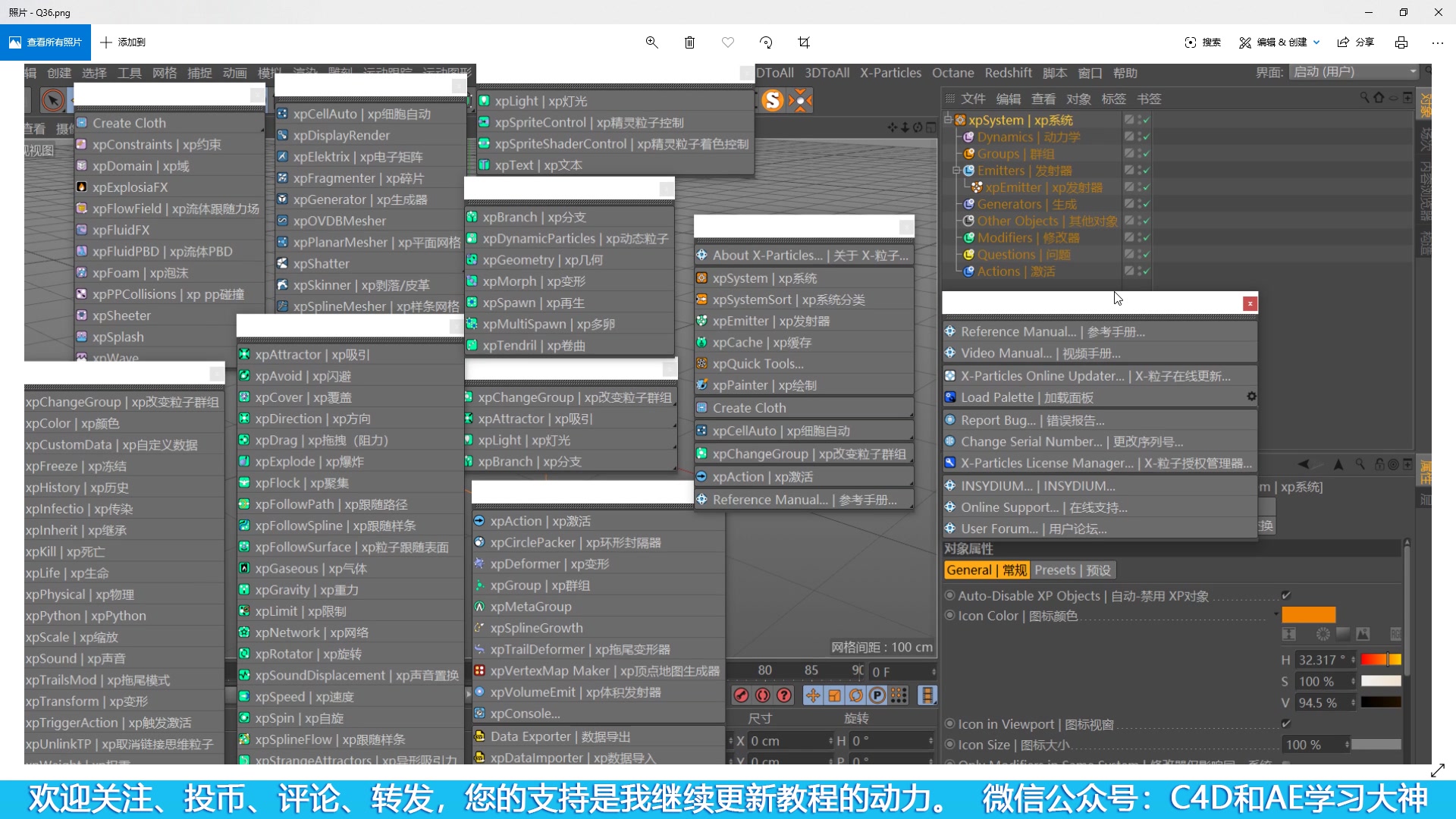1456x819 pixels.
Task: Open the X-Particles menu in menu bar
Action: tap(890, 72)
